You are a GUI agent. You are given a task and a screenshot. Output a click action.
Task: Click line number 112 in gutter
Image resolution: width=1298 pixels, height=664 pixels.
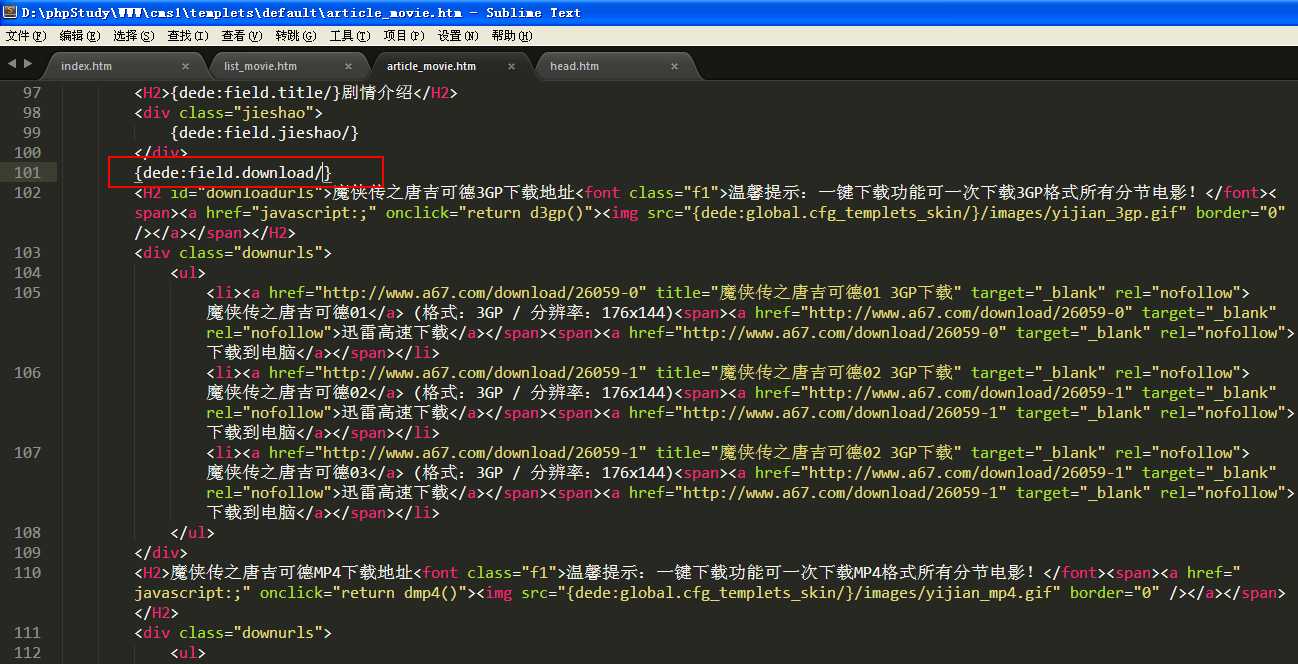(28, 653)
